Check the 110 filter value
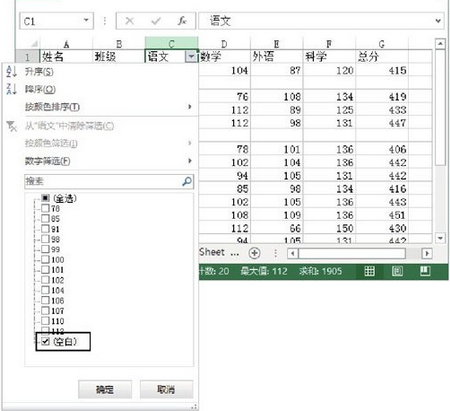 (x=45, y=321)
